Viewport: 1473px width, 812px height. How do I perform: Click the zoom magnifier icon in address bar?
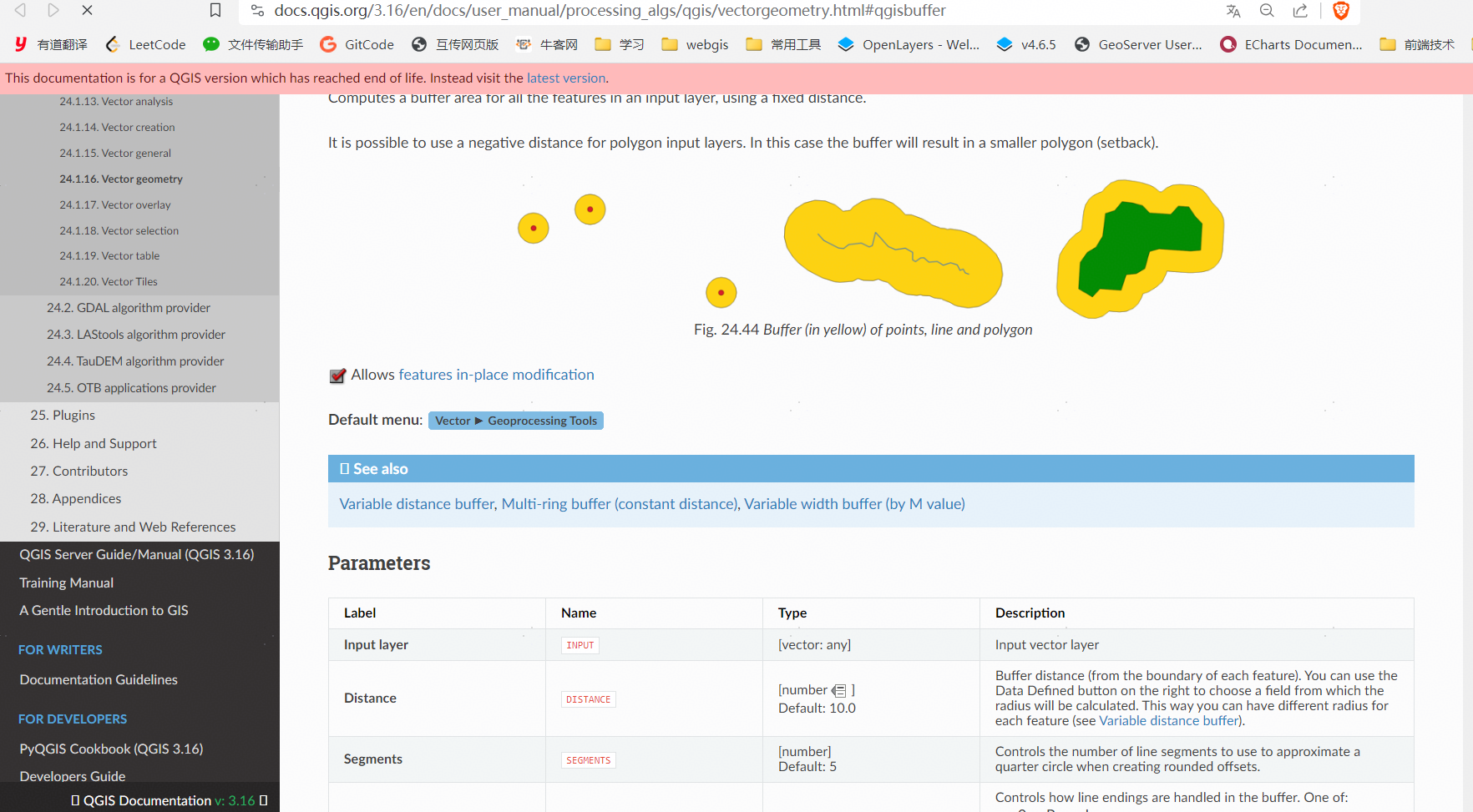(1267, 11)
